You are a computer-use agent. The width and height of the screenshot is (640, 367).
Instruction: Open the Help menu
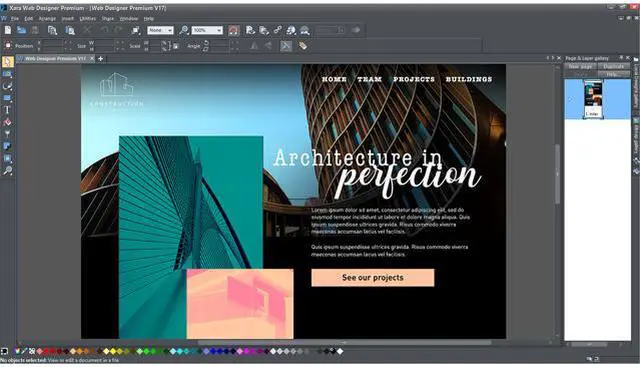(x=149, y=19)
